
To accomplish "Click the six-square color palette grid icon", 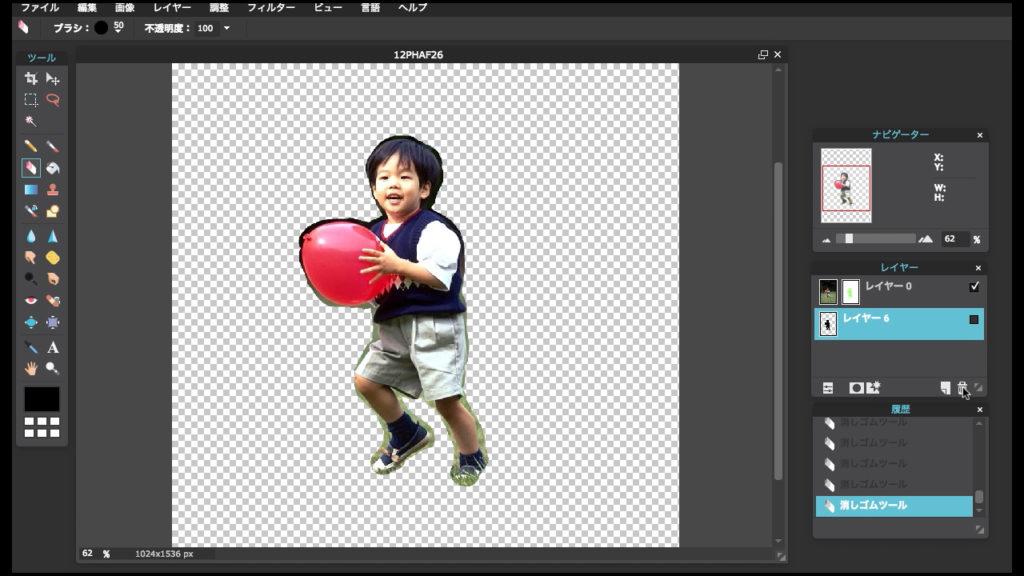I will (42, 427).
